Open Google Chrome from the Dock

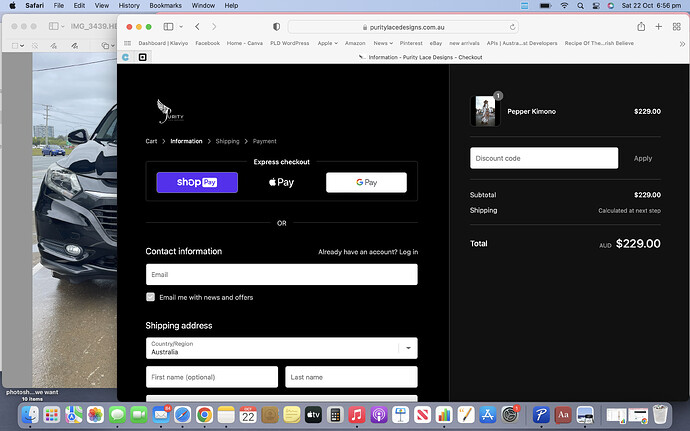(204, 415)
